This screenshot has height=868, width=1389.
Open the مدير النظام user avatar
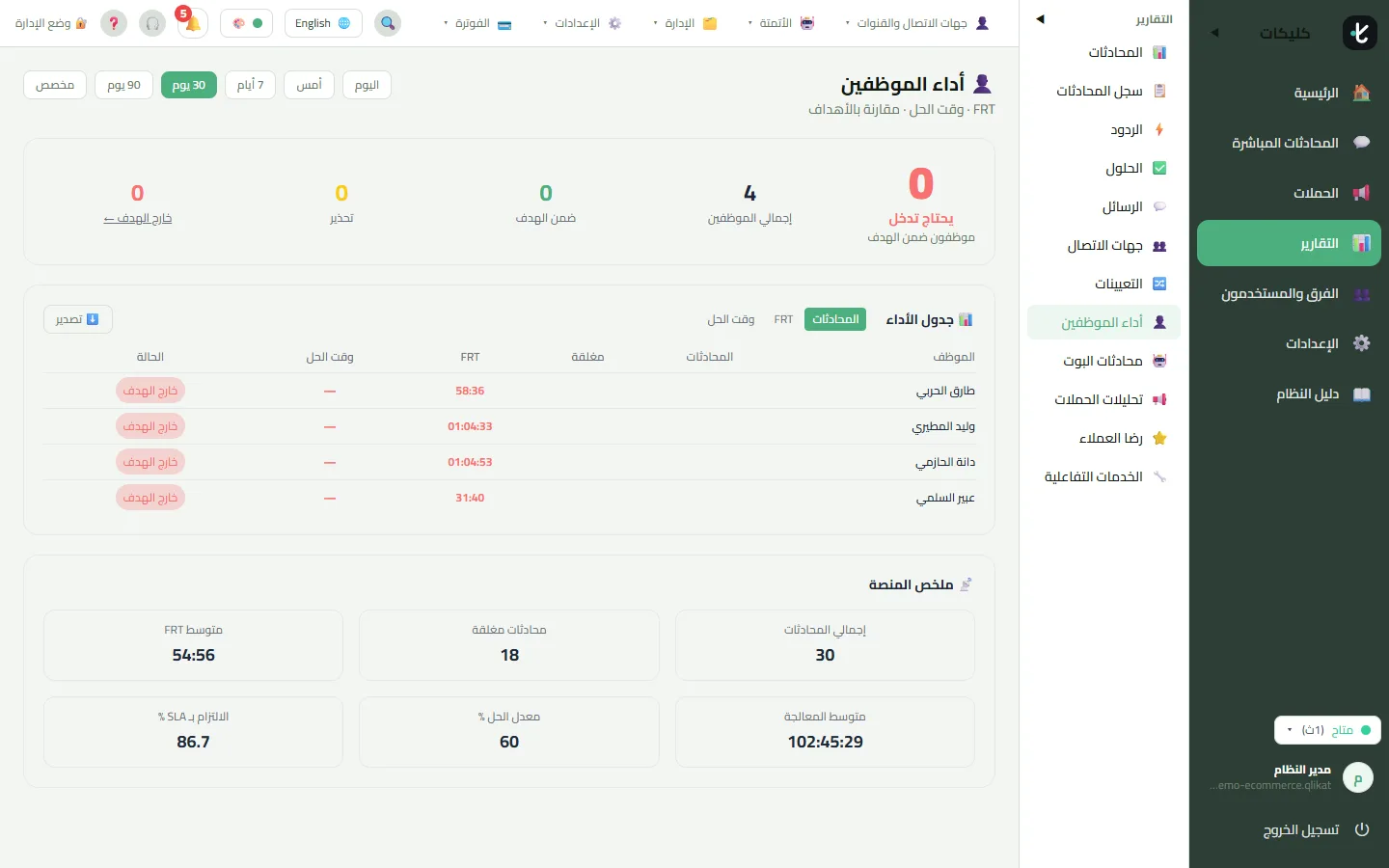coord(1358,777)
